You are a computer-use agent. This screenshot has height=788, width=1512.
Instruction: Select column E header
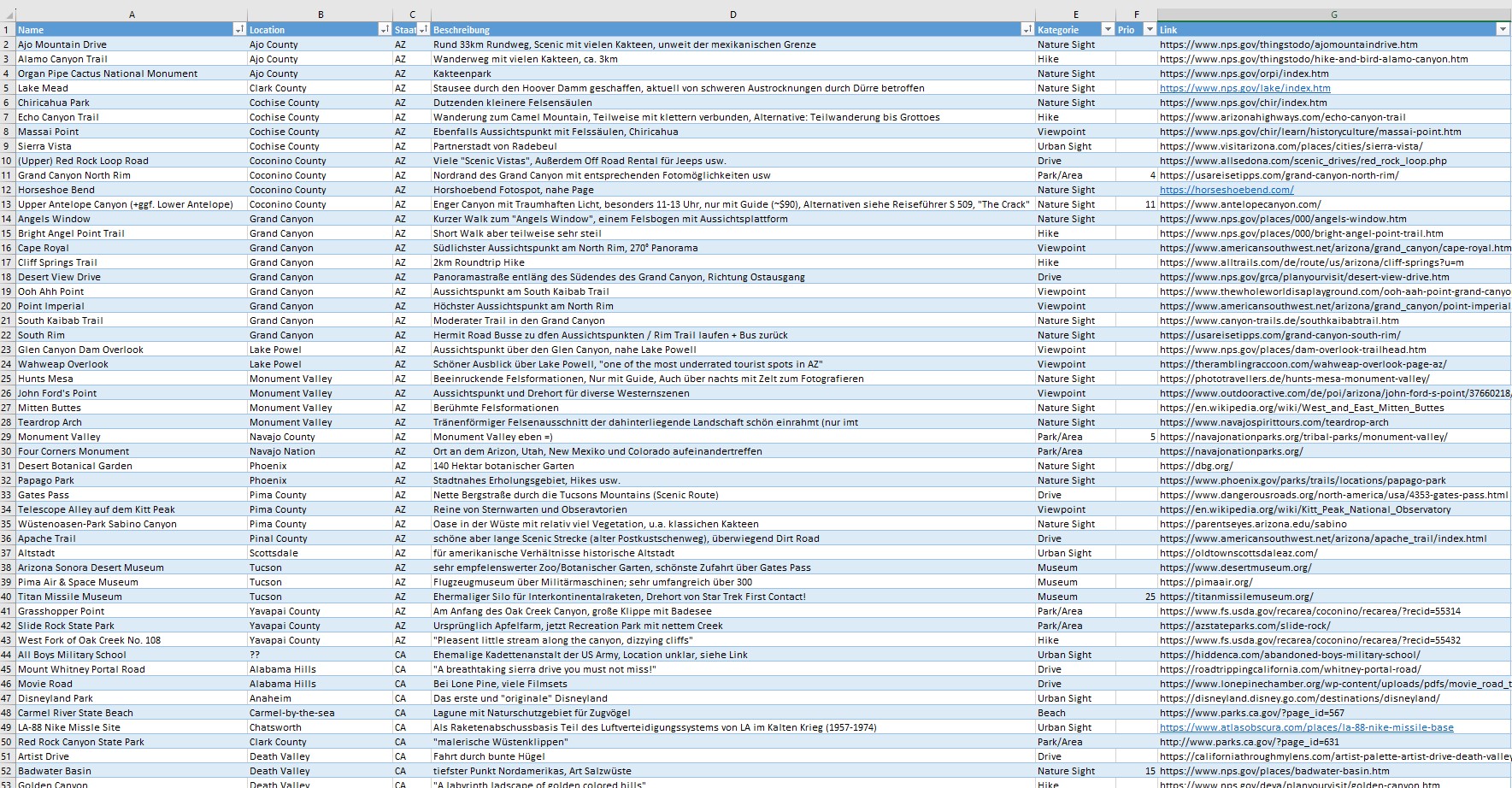click(x=1075, y=15)
